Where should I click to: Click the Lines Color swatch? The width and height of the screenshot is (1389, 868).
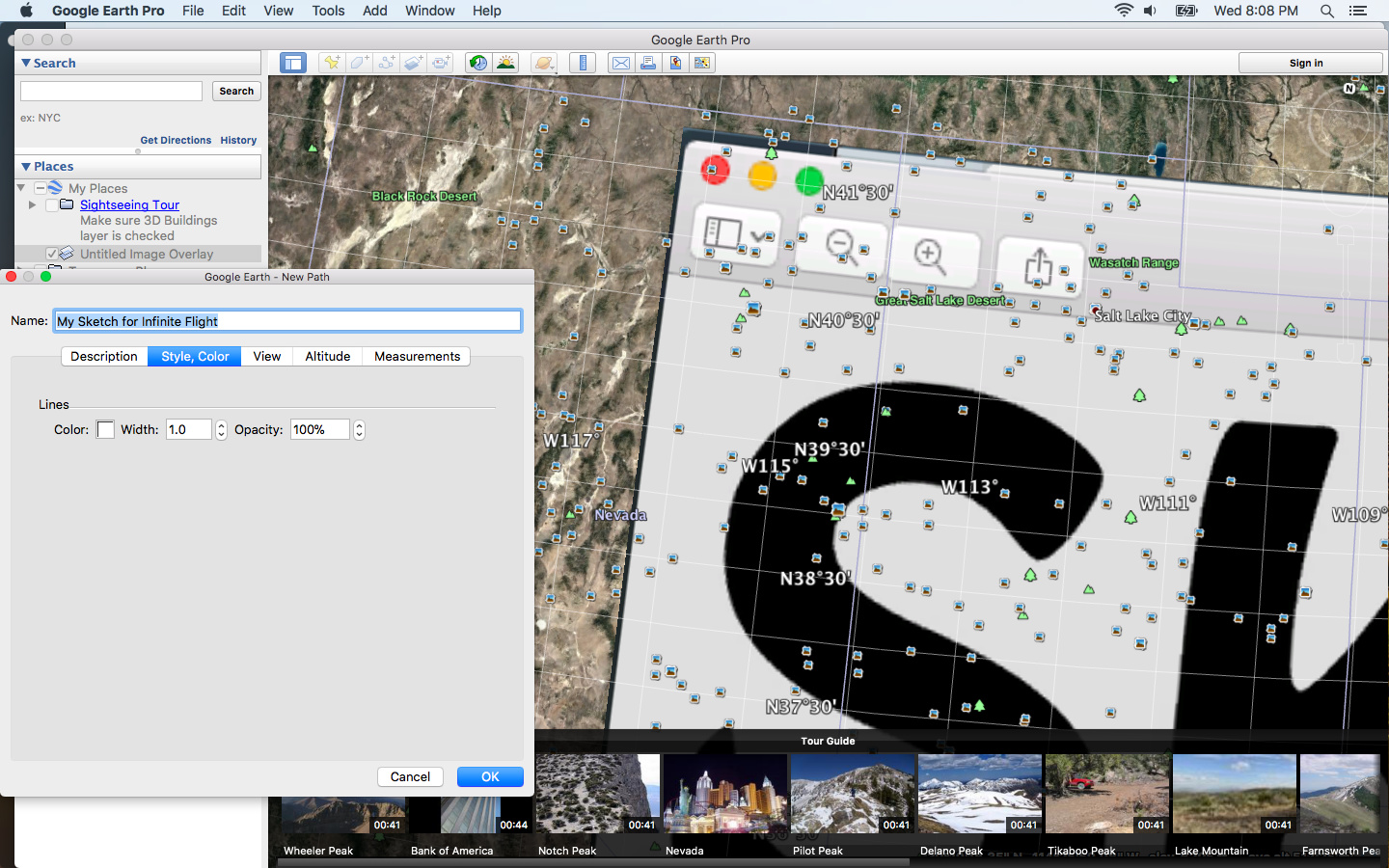[x=105, y=429]
